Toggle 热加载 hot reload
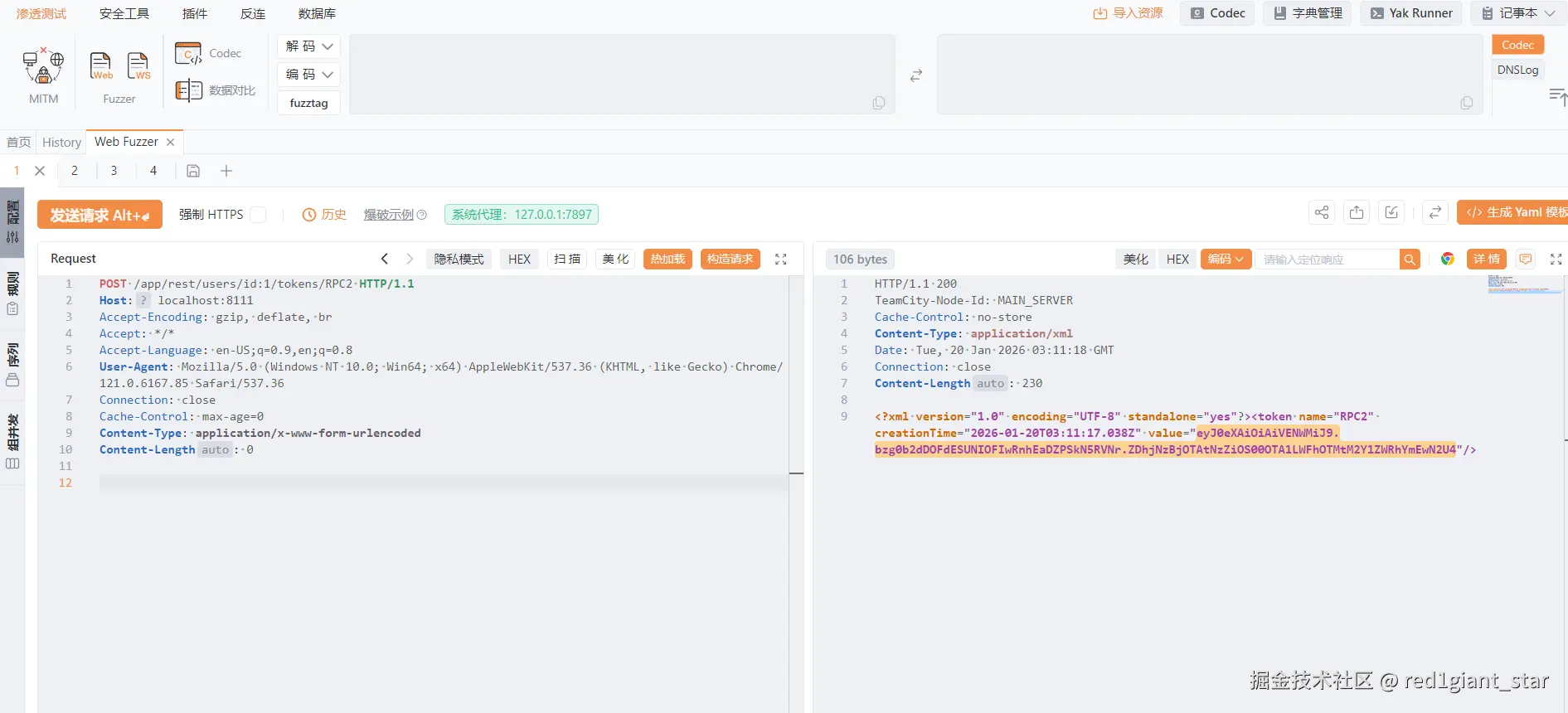Image resolution: width=1568 pixels, height=713 pixels. [667, 259]
